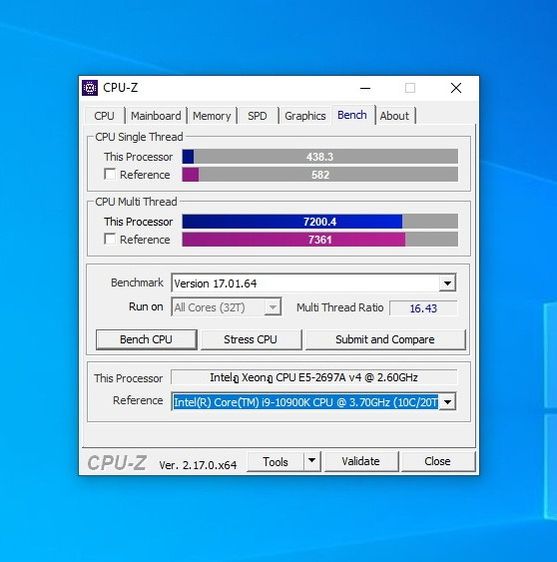Close CPU-Z with title bar X
557x562 pixels.
456,88
